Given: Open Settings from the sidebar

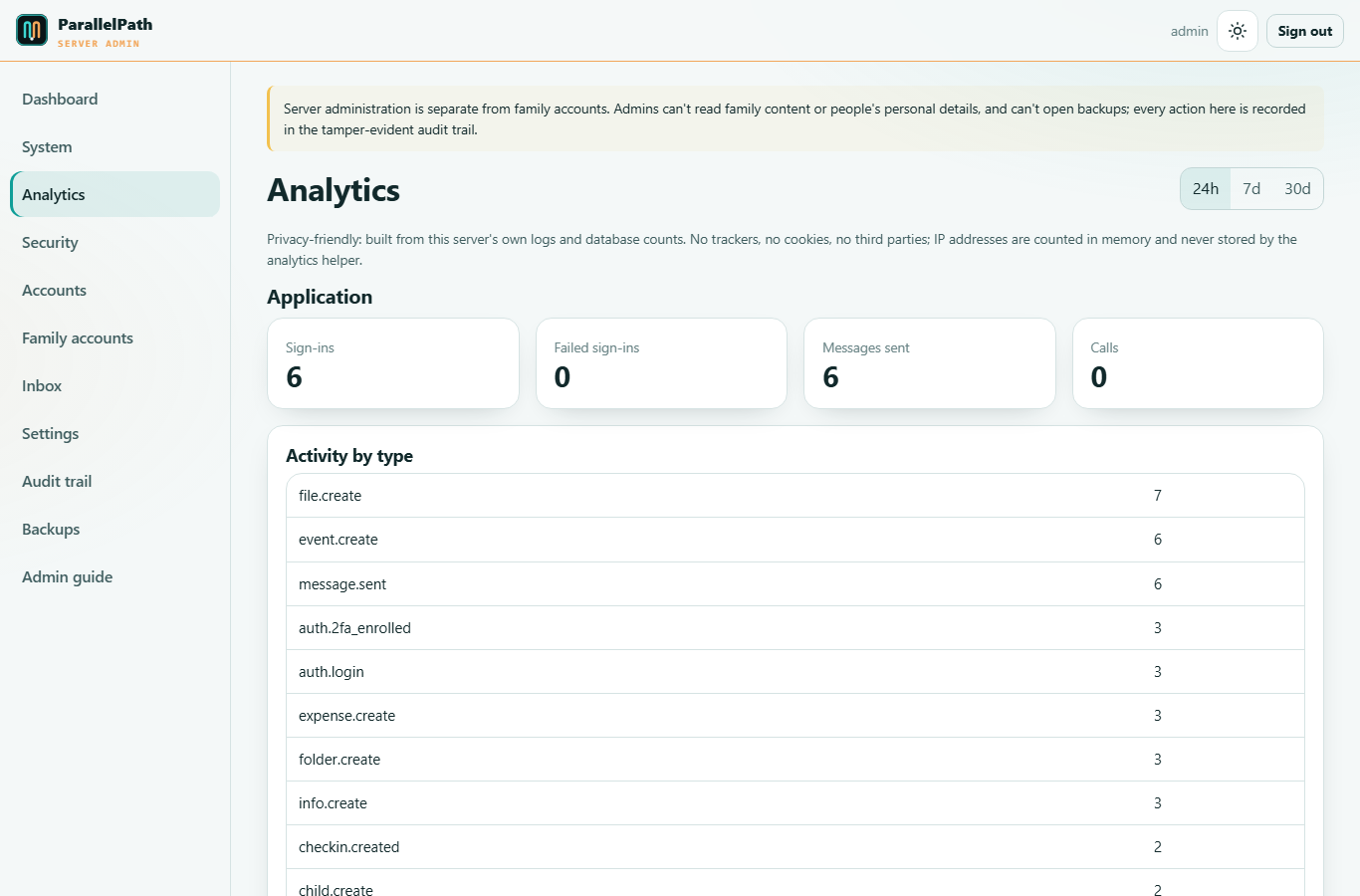Looking at the screenshot, I should pos(114,434).
